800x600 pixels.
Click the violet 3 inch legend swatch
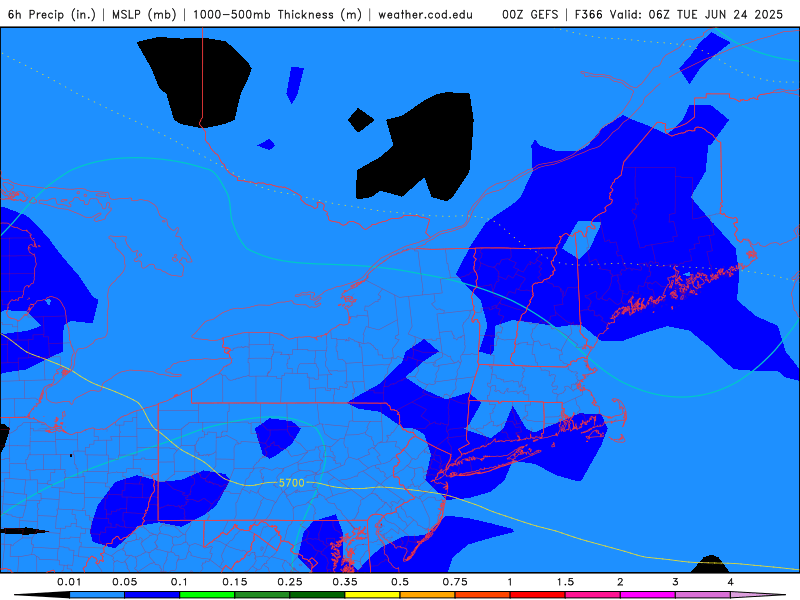[x=703, y=595]
